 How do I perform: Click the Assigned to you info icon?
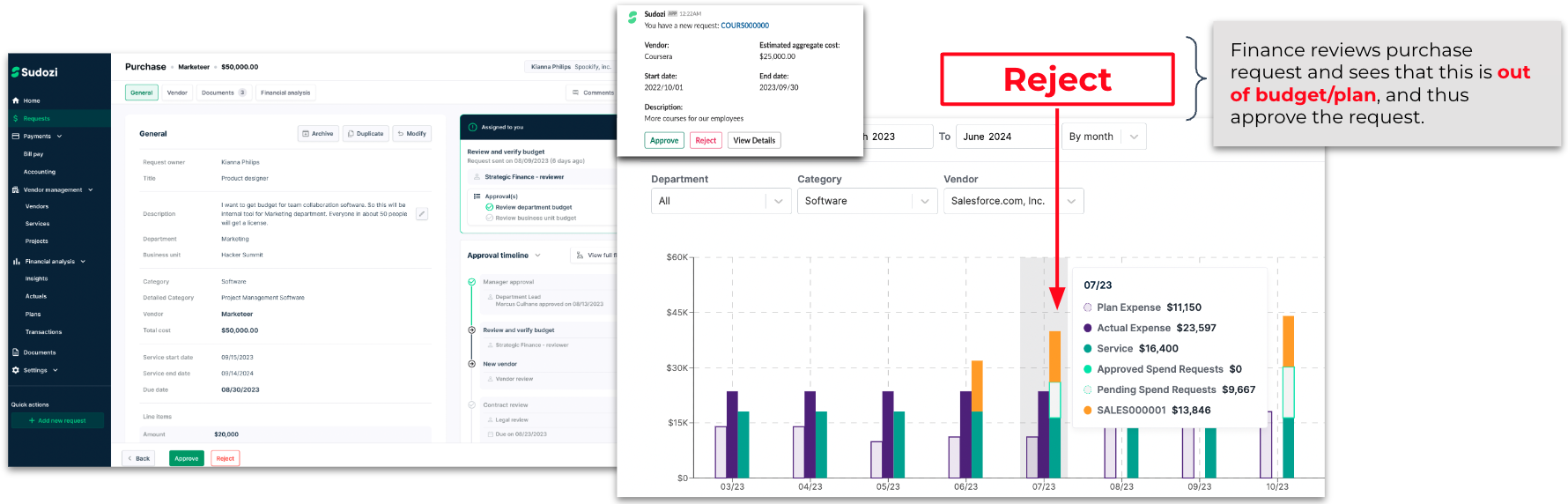coord(472,127)
